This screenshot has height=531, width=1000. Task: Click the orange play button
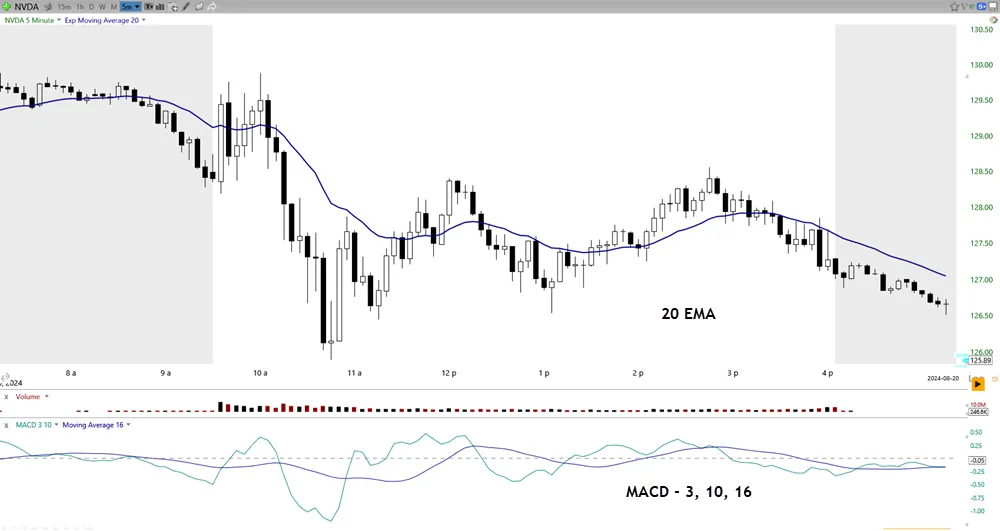pyautogui.click(x=978, y=384)
